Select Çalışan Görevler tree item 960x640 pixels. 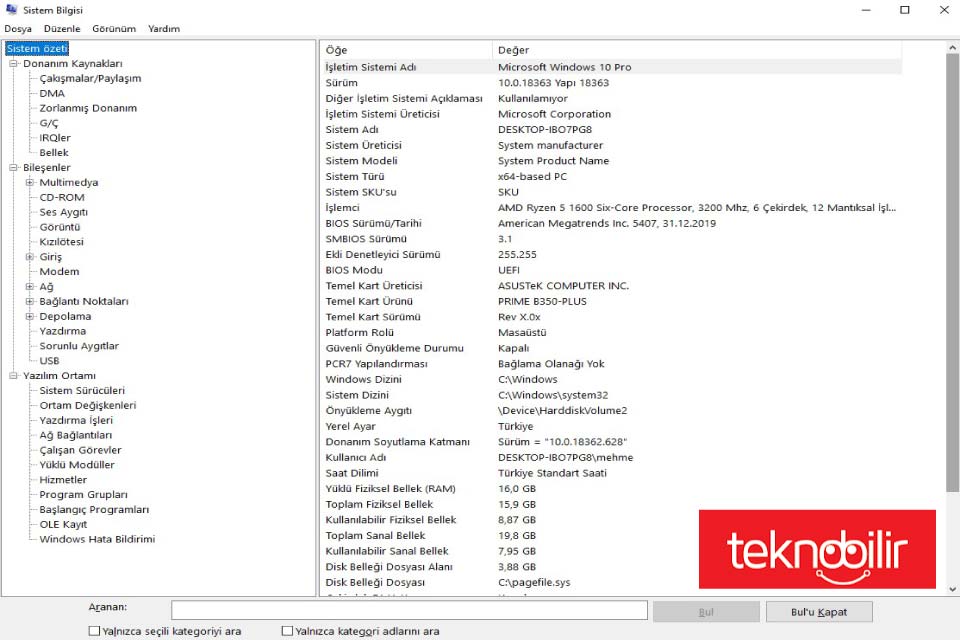(x=80, y=450)
